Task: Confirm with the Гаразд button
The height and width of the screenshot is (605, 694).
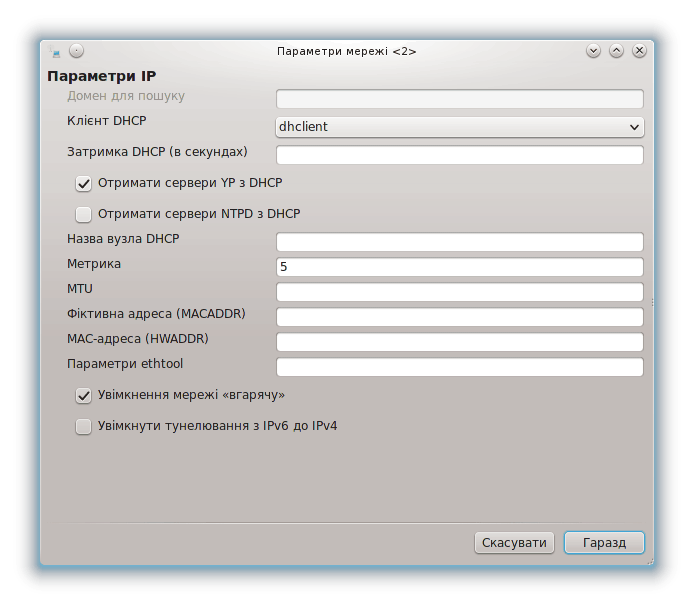Action: pyautogui.click(x=604, y=543)
